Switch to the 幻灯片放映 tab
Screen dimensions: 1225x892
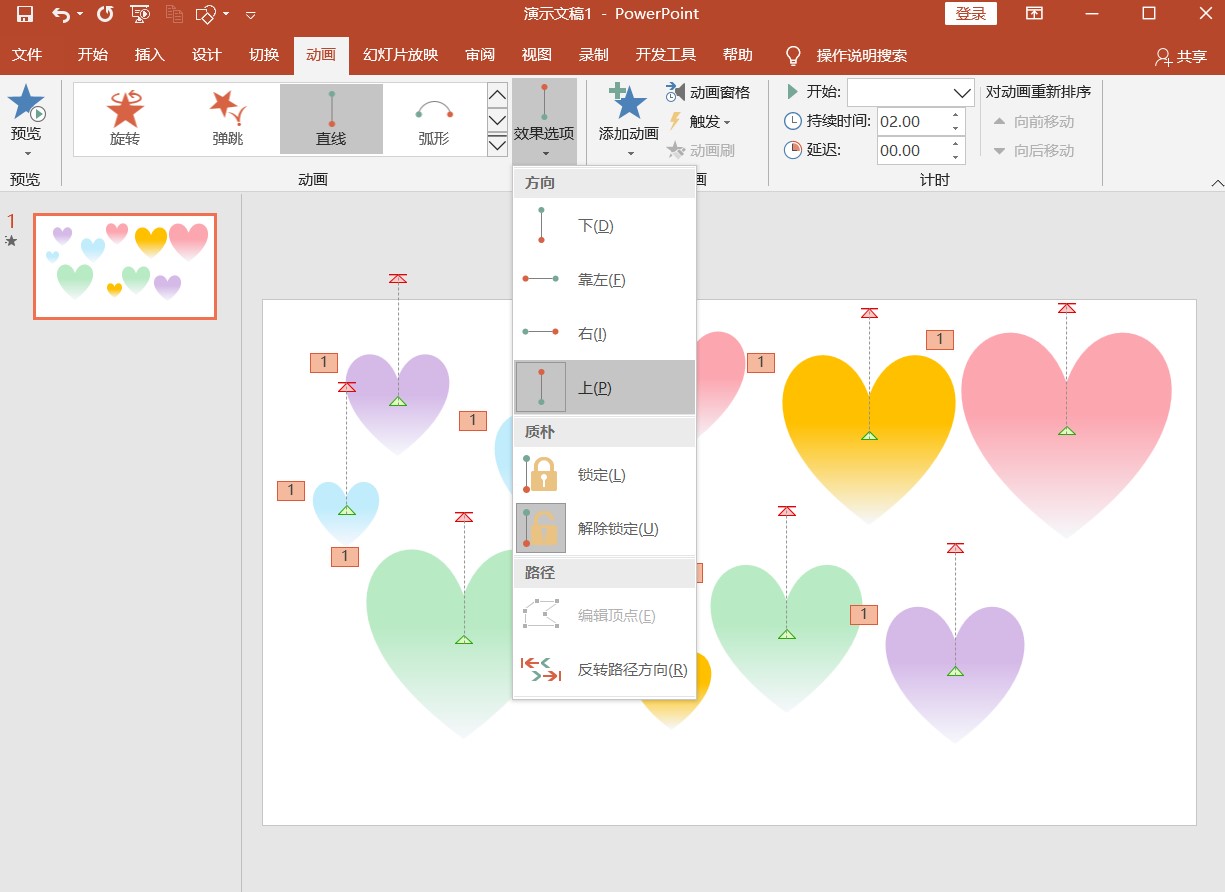[400, 55]
